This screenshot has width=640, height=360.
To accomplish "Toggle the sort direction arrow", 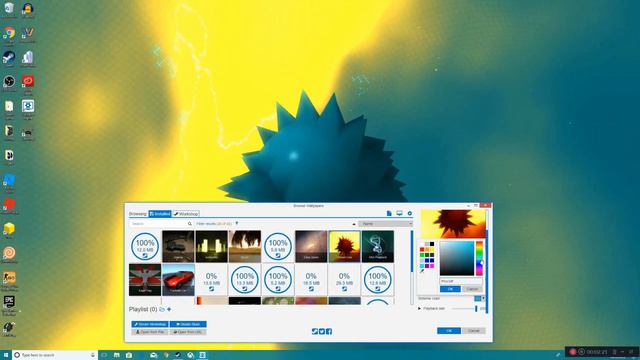I will 354,224.
